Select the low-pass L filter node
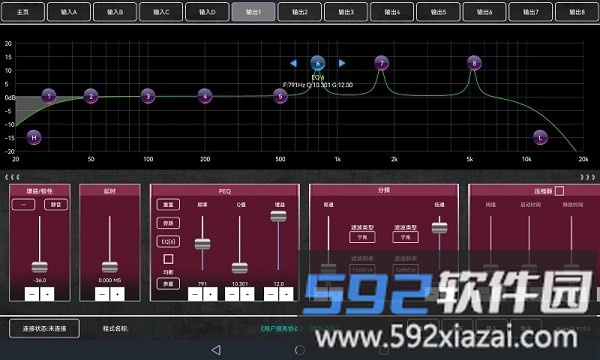 540,138
